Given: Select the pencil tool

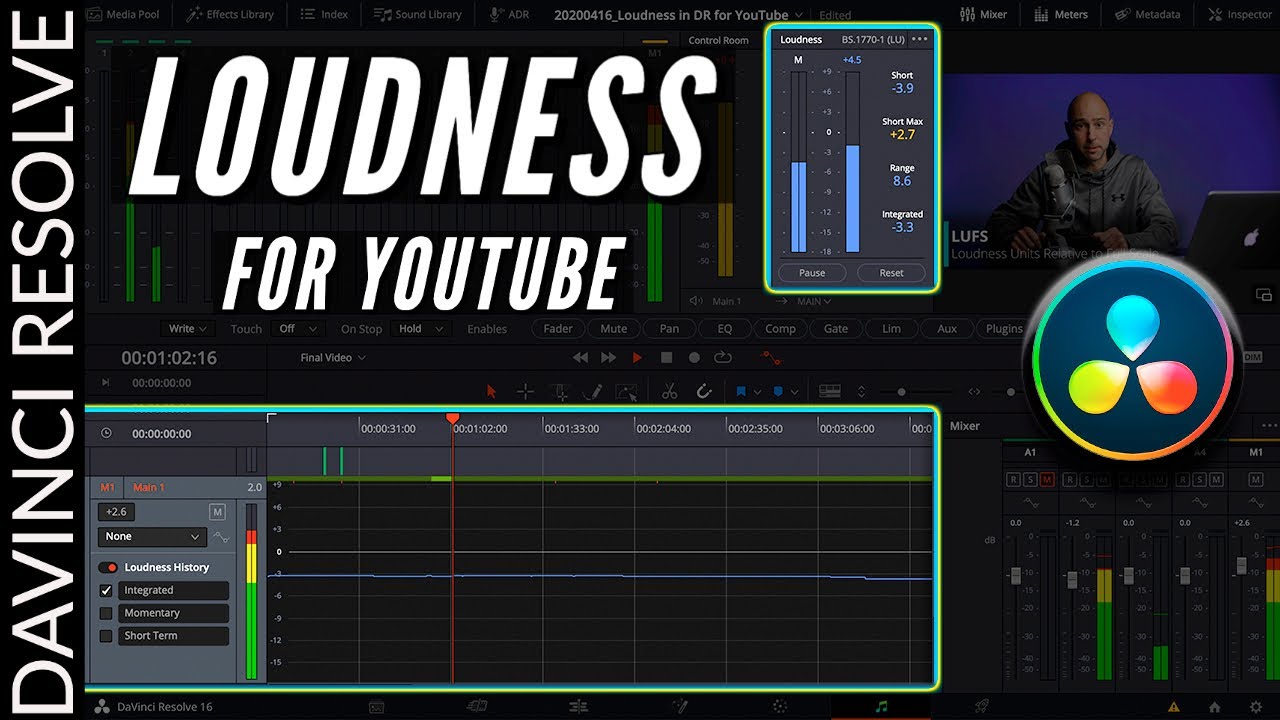Looking at the screenshot, I should [x=593, y=391].
